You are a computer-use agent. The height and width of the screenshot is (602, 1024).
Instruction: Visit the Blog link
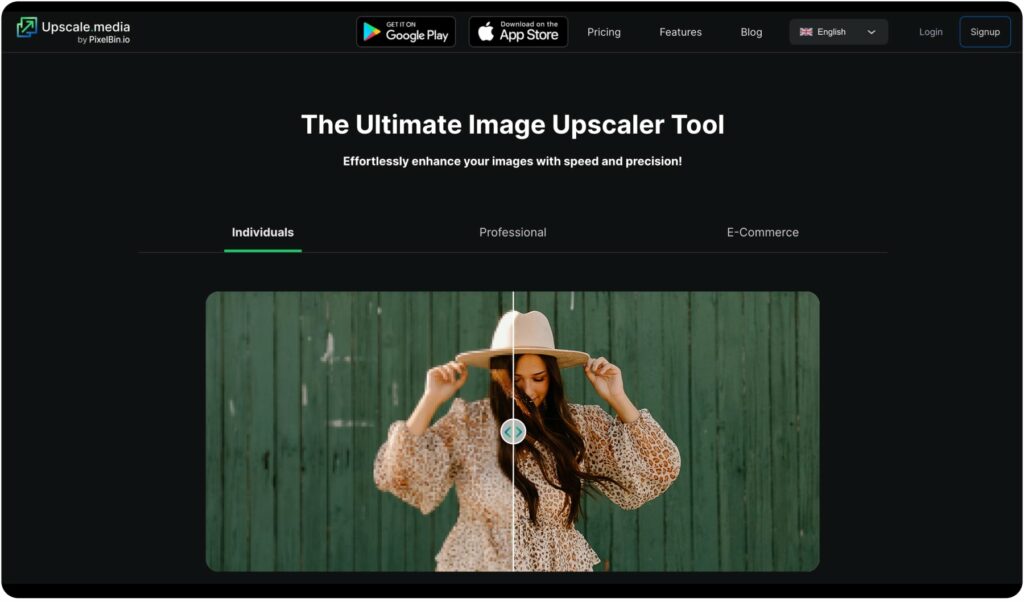pos(751,32)
